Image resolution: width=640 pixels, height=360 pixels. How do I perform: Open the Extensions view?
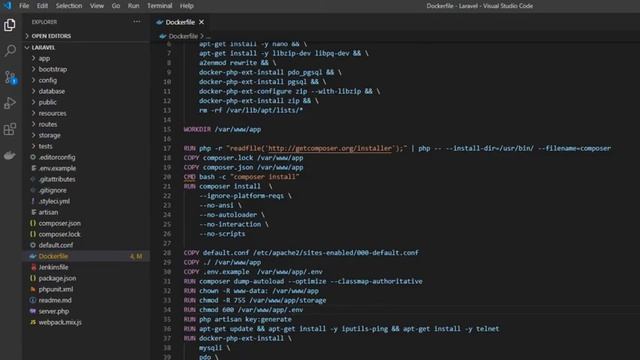pyautogui.click(x=10, y=129)
